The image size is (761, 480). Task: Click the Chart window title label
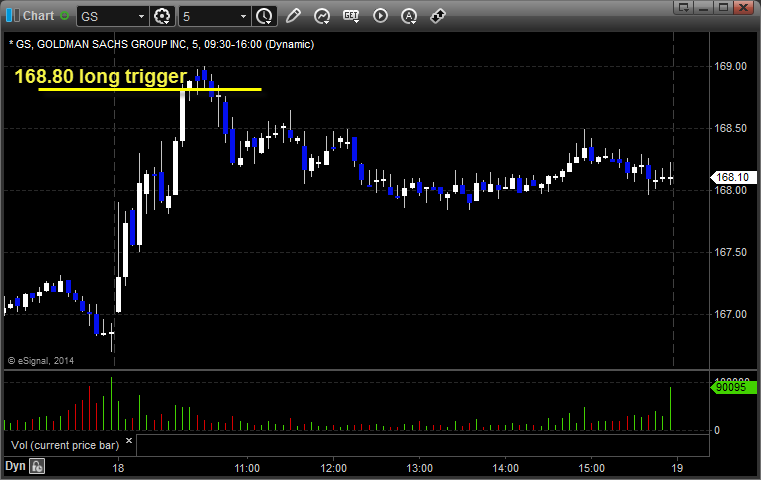point(38,16)
